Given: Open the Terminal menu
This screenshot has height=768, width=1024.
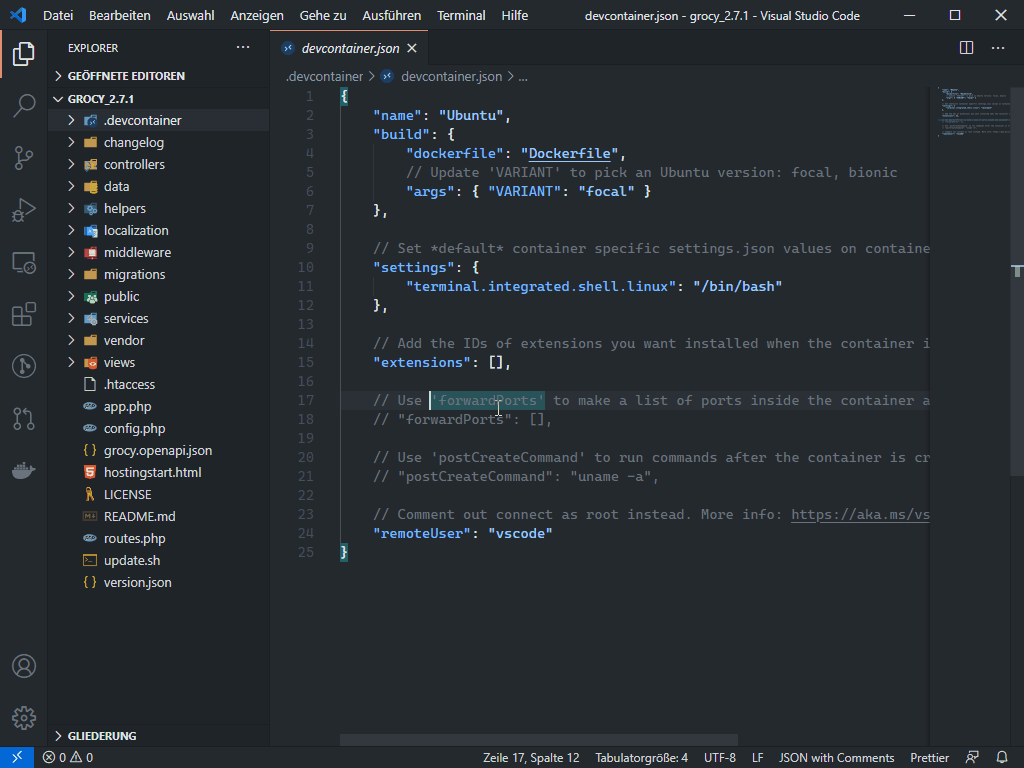Looking at the screenshot, I should click(461, 16).
